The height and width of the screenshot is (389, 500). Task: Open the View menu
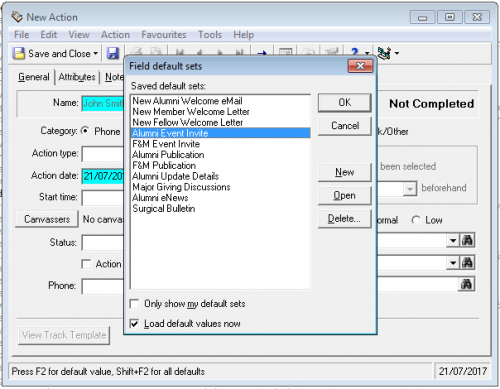coord(79,35)
